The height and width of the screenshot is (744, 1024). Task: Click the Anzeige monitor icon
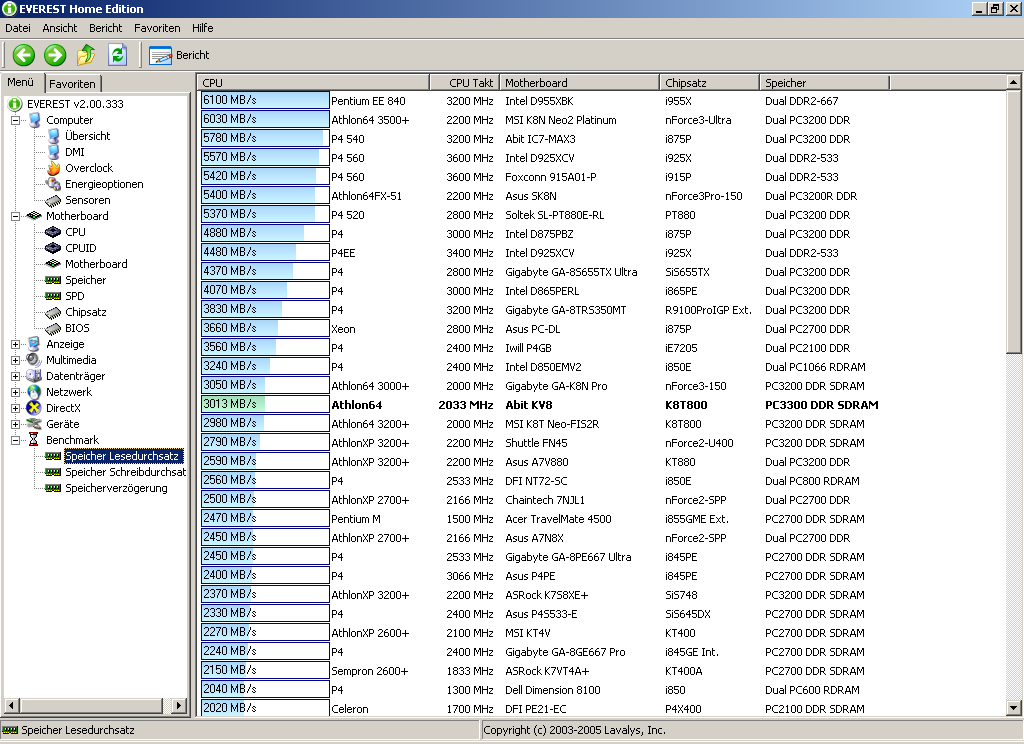[x=34, y=344]
